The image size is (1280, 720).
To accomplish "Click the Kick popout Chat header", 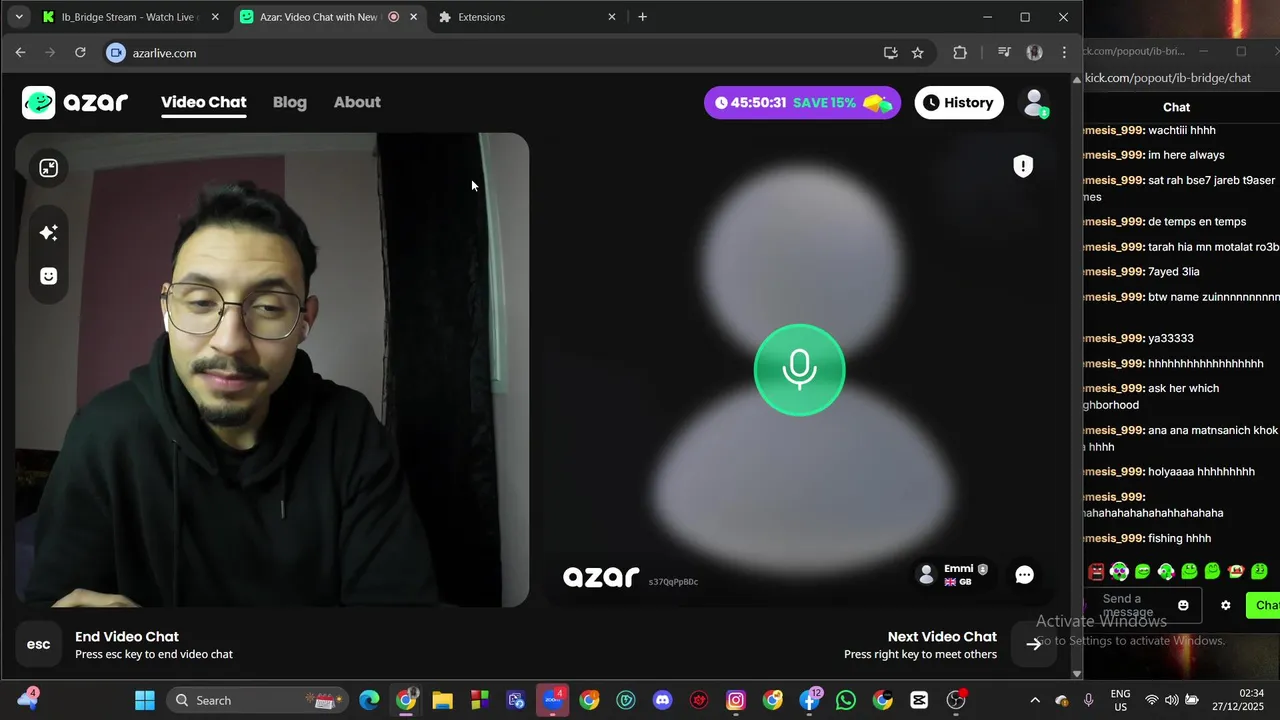I will (x=1176, y=107).
